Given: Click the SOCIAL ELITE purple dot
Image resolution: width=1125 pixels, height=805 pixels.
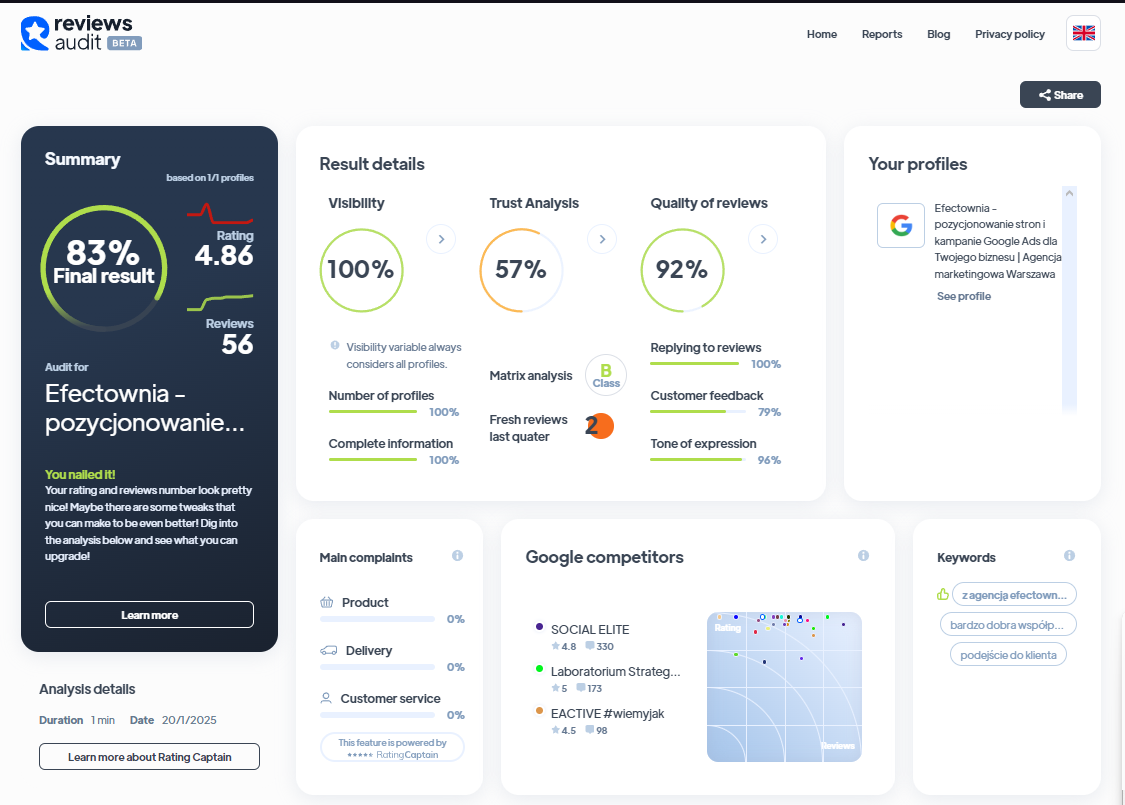Looking at the screenshot, I should click(x=540, y=626).
